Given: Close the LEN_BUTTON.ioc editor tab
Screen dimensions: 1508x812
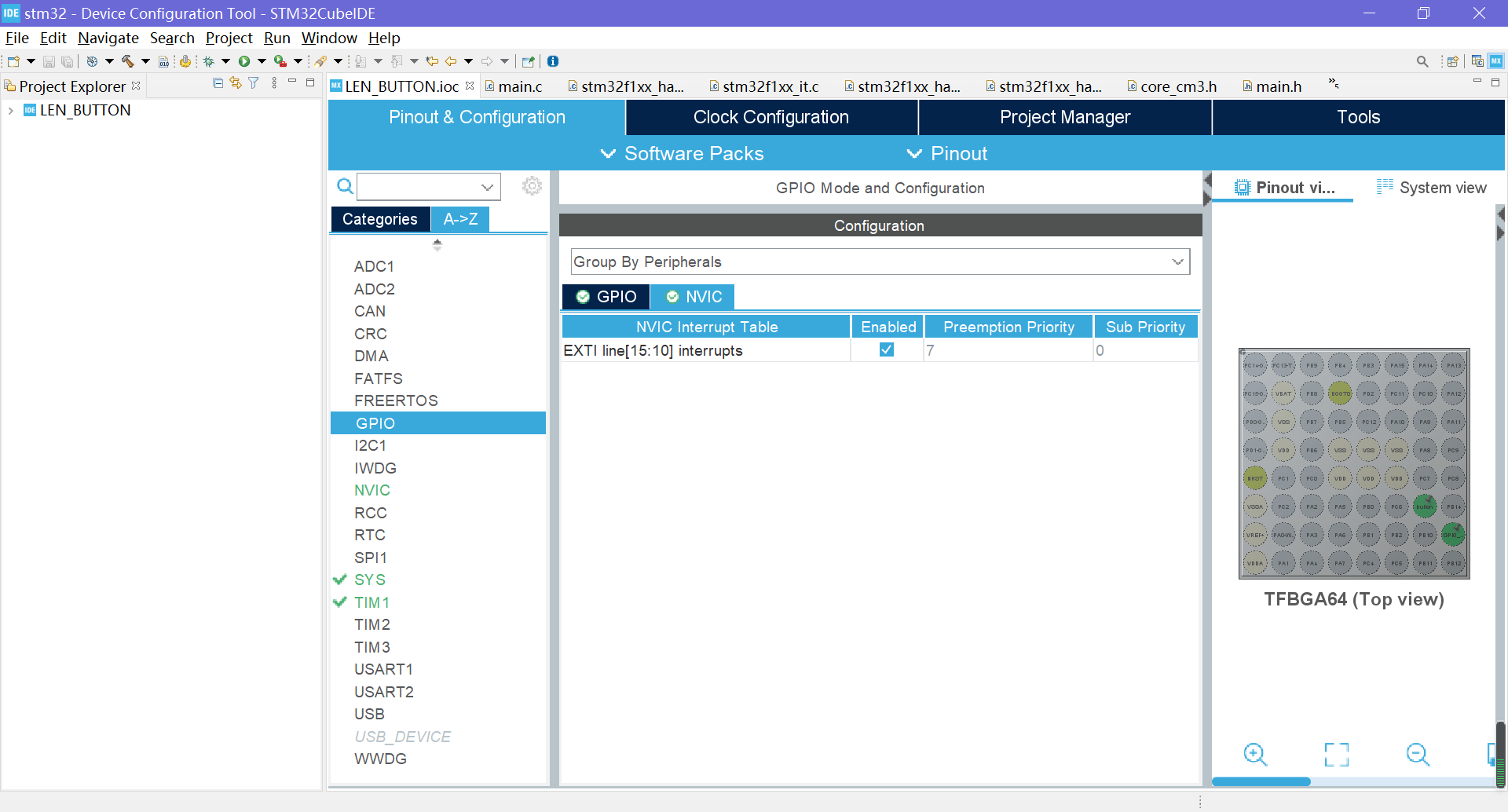Looking at the screenshot, I should [x=470, y=86].
